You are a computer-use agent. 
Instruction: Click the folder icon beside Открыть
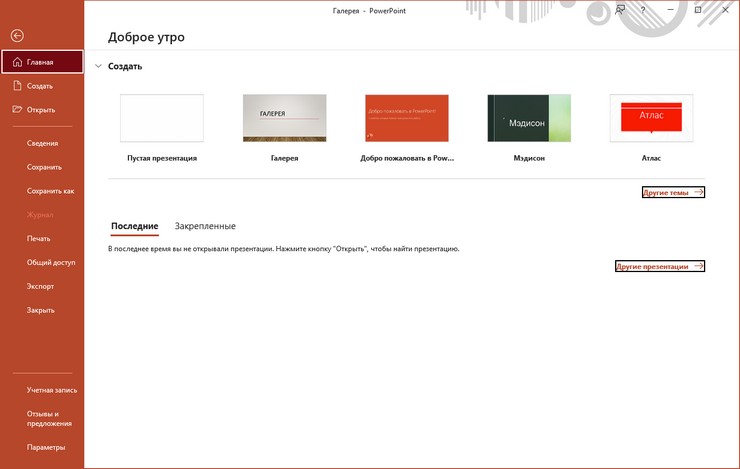[x=16, y=110]
